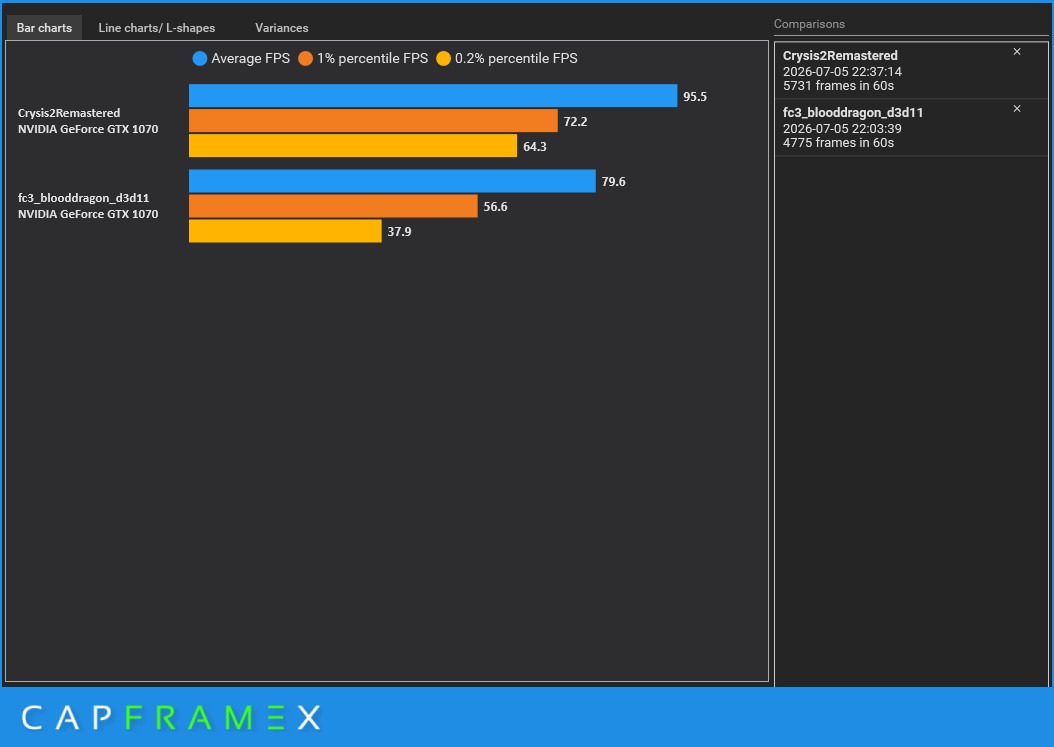
Task: Remove fc3_blooddragon_d3d11 comparison with its X
Action: tap(1016, 109)
